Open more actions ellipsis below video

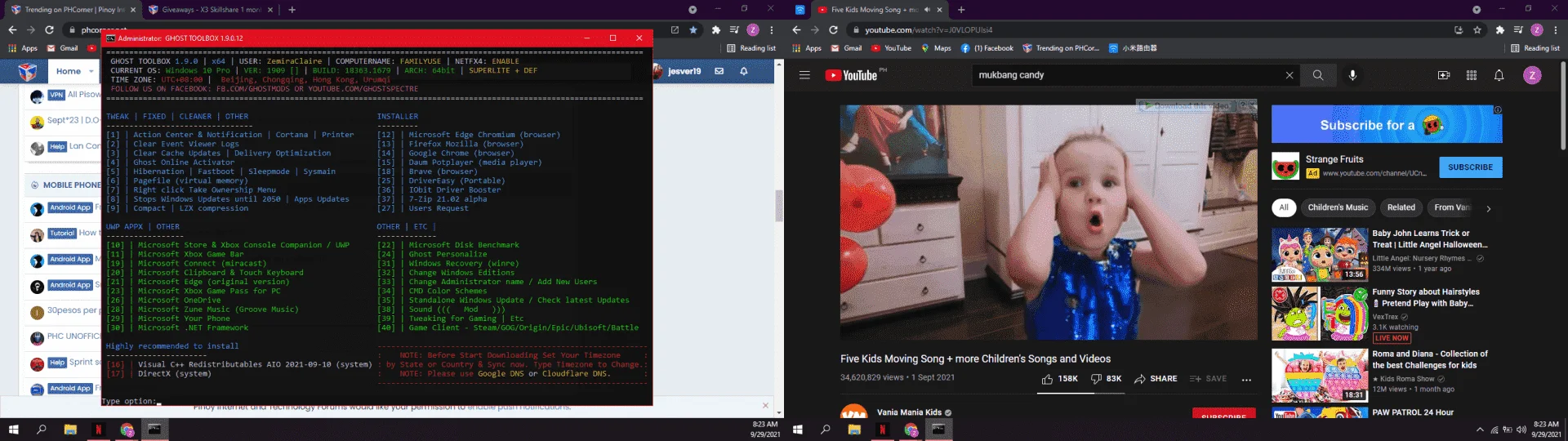tap(1246, 379)
